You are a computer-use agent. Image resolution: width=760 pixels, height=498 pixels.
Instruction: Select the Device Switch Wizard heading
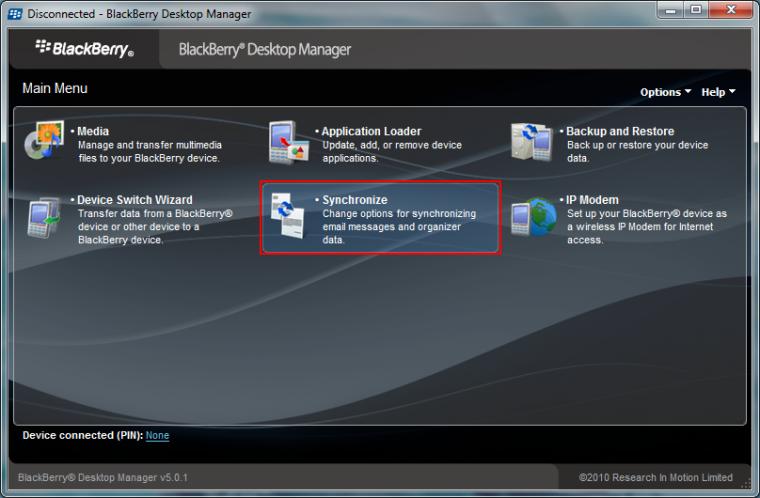coord(135,200)
